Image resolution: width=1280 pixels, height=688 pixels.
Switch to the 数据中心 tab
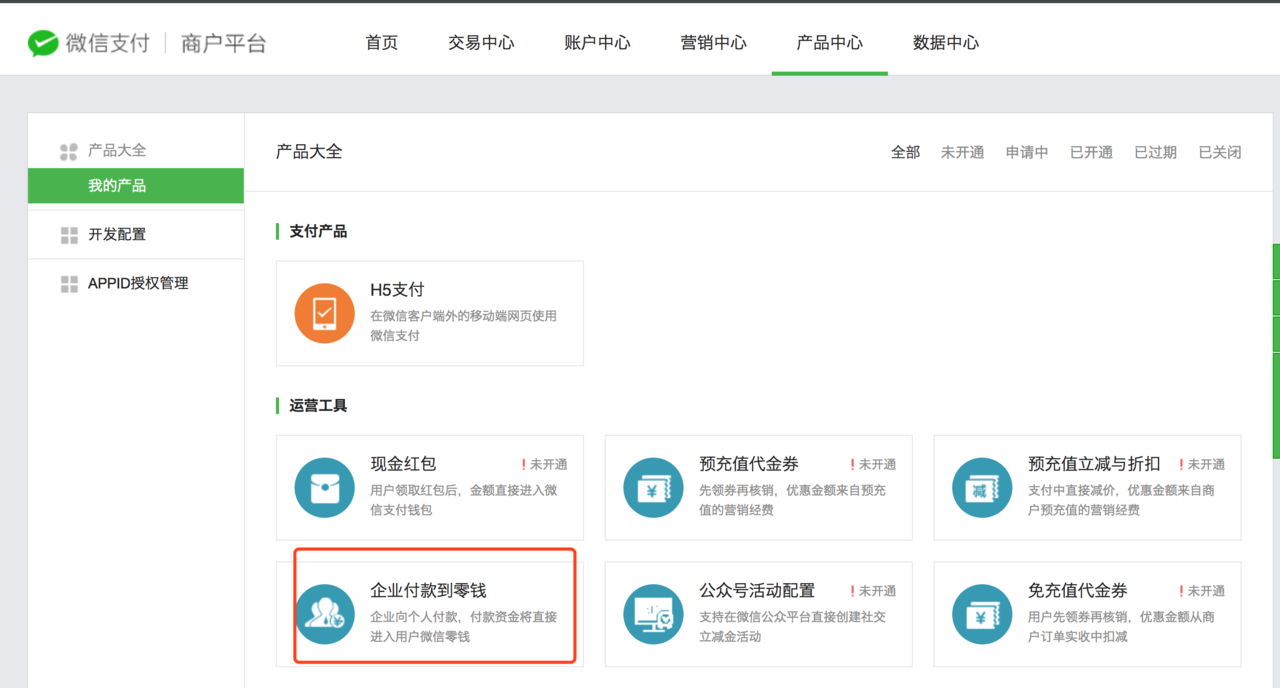(945, 43)
